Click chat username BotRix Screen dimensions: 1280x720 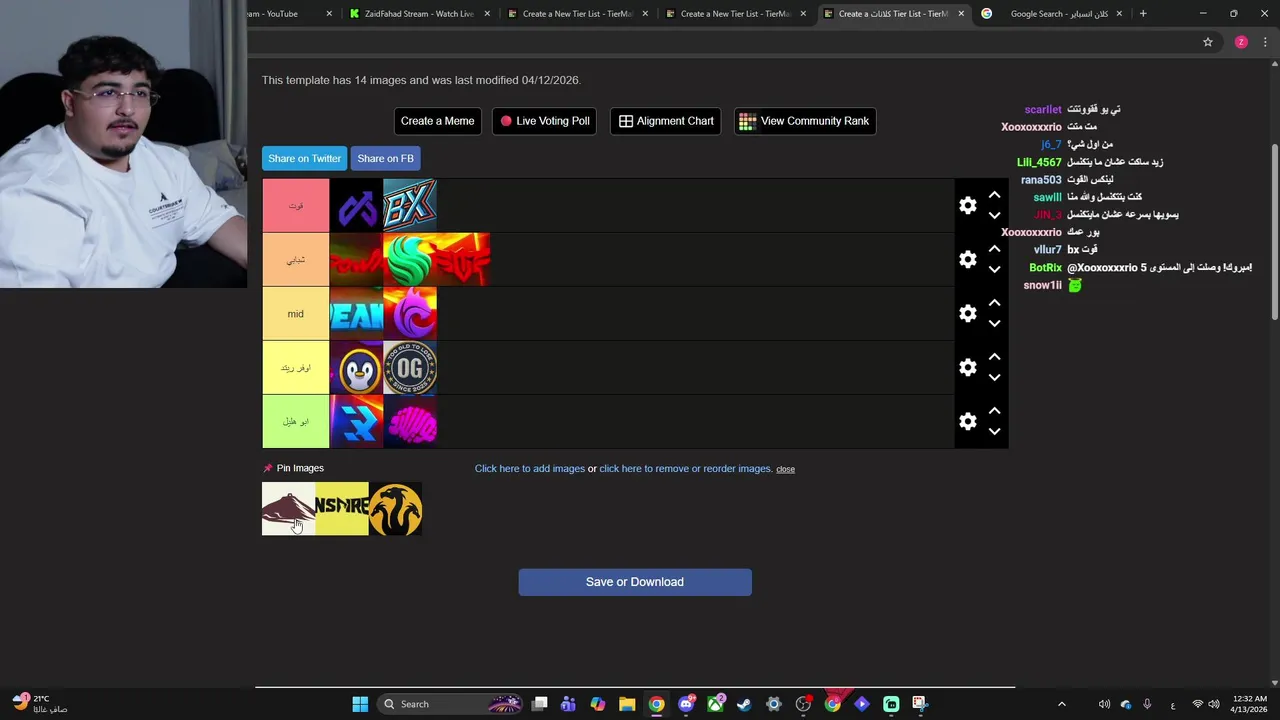pyautogui.click(x=1045, y=268)
